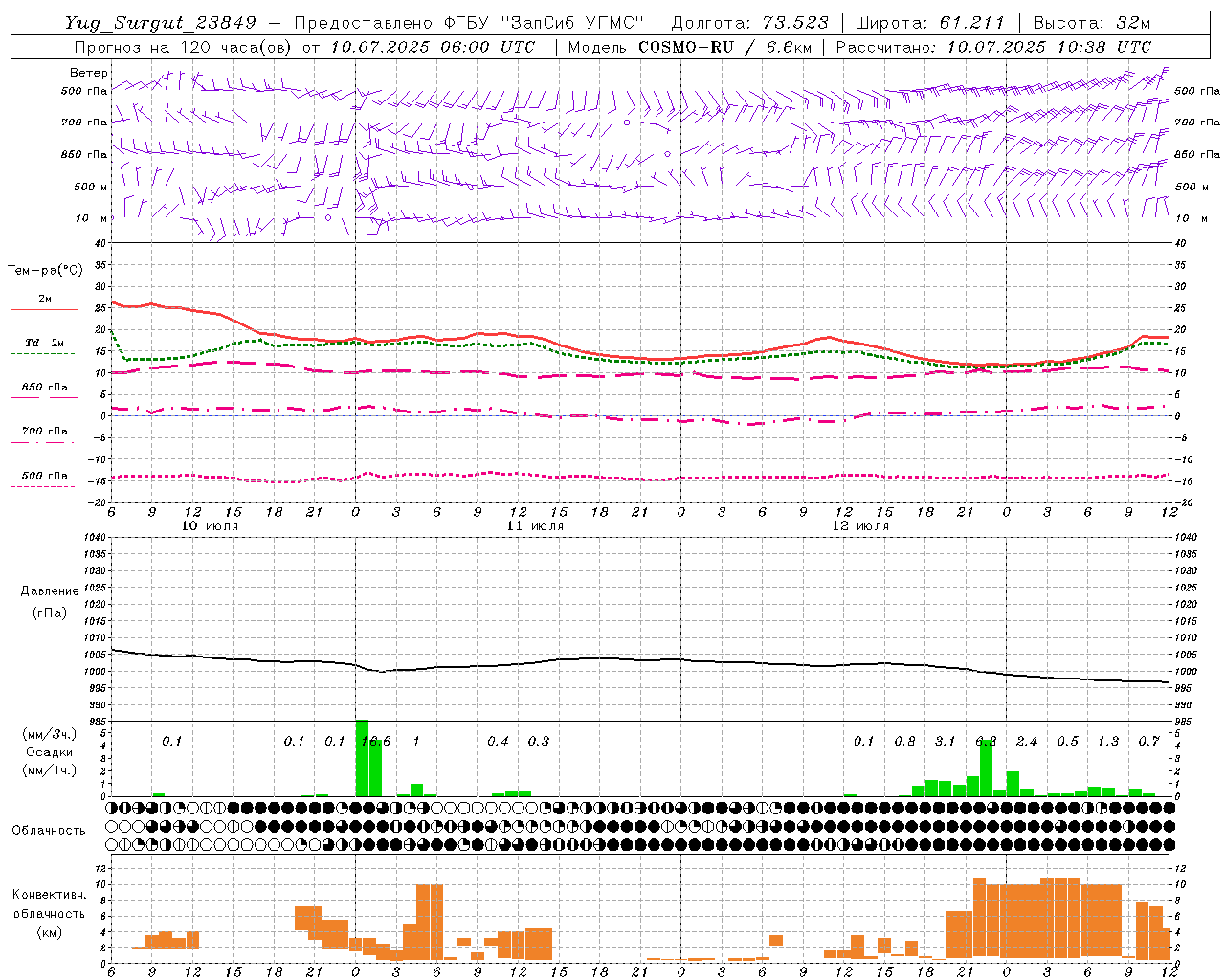The width and height of the screenshot is (1225, 980).
Task: Click the dash-dot sample under 700 гПа legend
Action: coord(42,442)
